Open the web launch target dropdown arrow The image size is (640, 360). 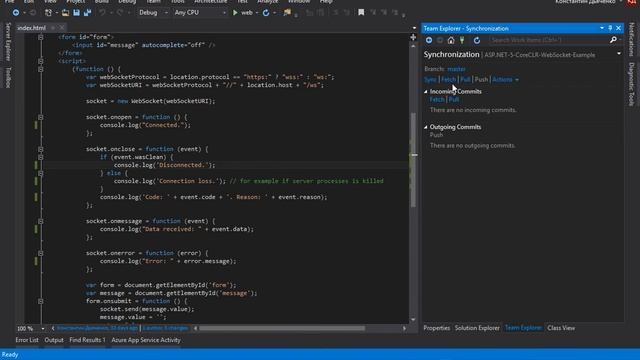[257, 13]
